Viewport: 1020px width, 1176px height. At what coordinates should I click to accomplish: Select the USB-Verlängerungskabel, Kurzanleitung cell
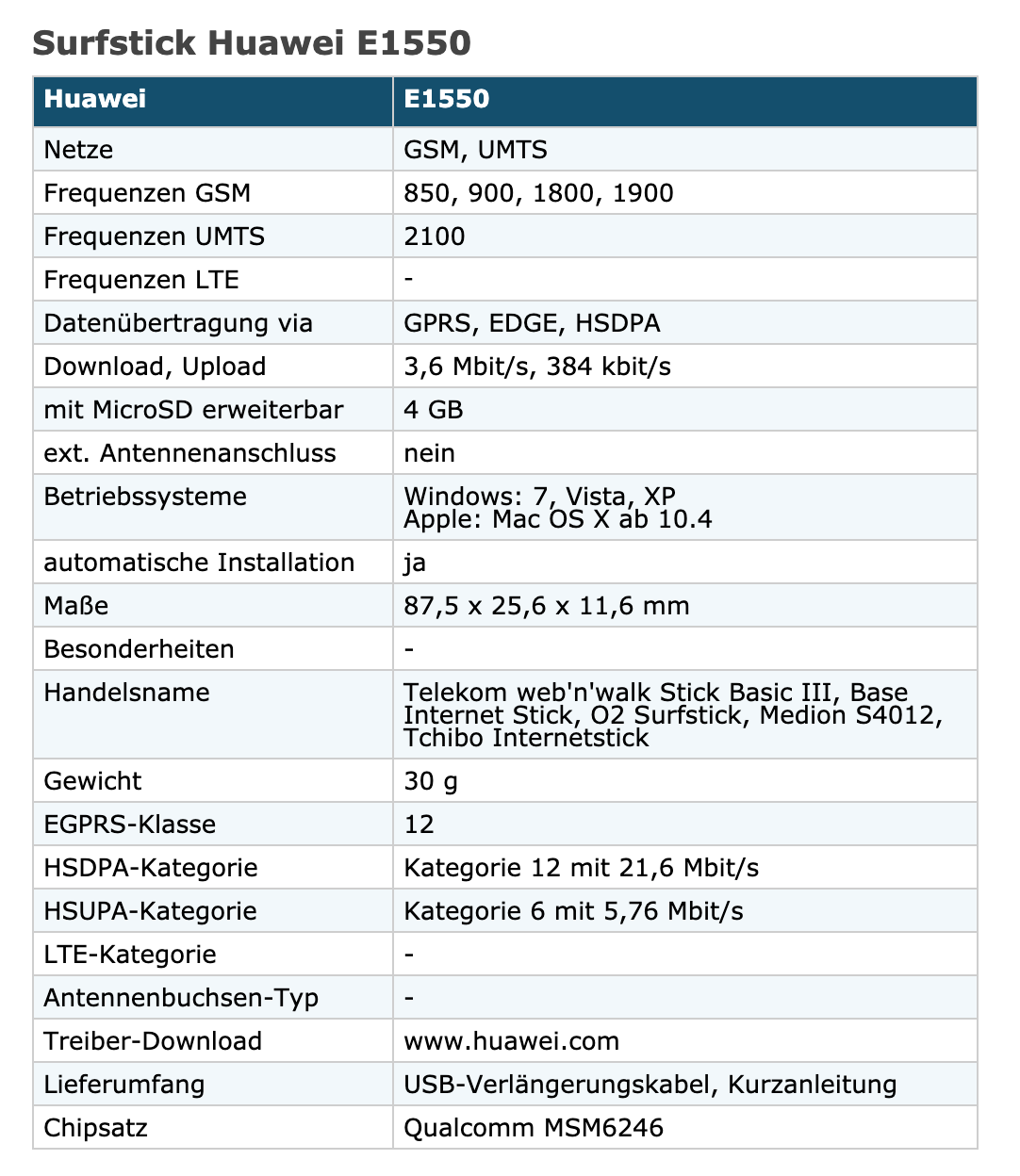click(x=685, y=1085)
